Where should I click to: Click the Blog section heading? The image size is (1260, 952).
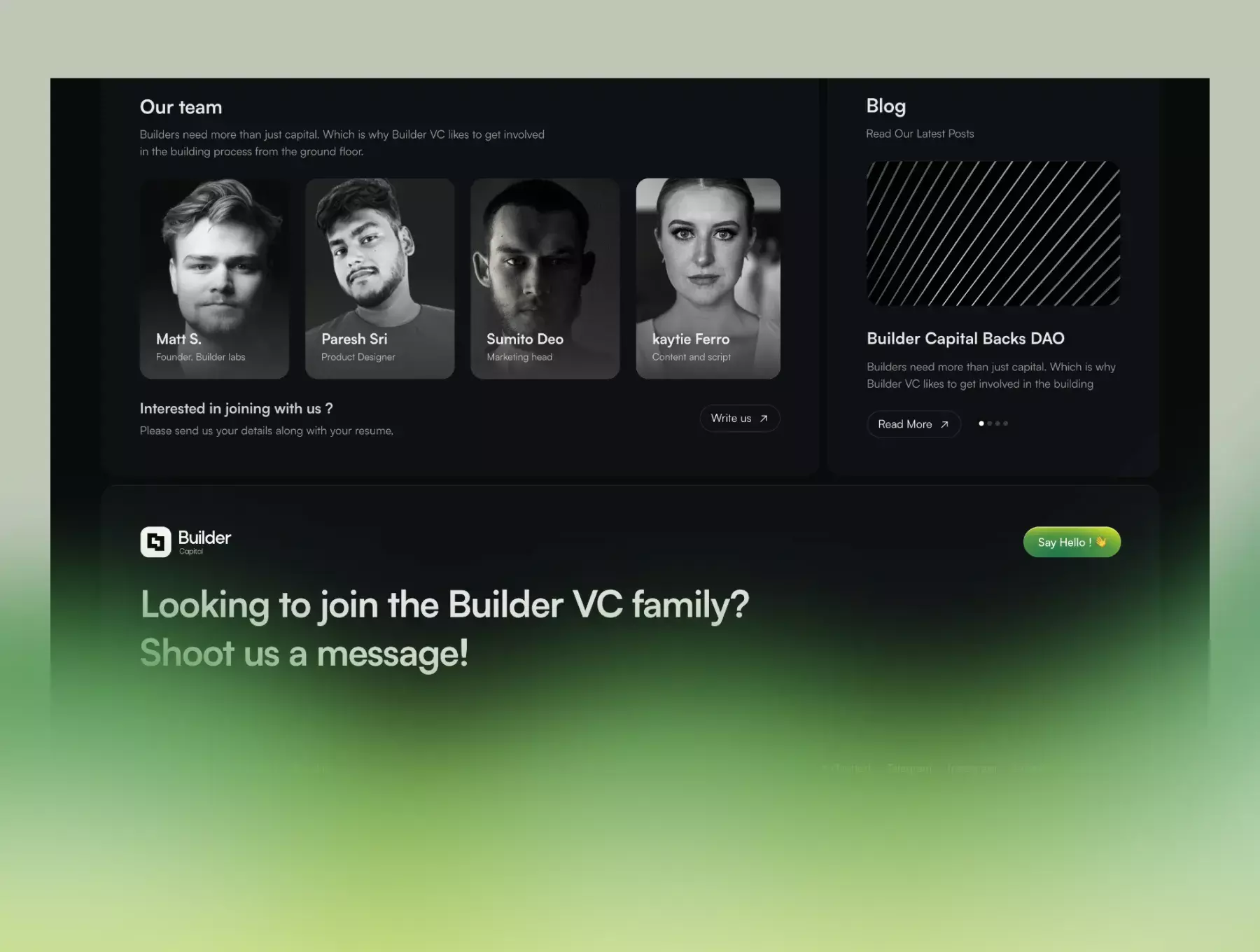(x=885, y=106)
